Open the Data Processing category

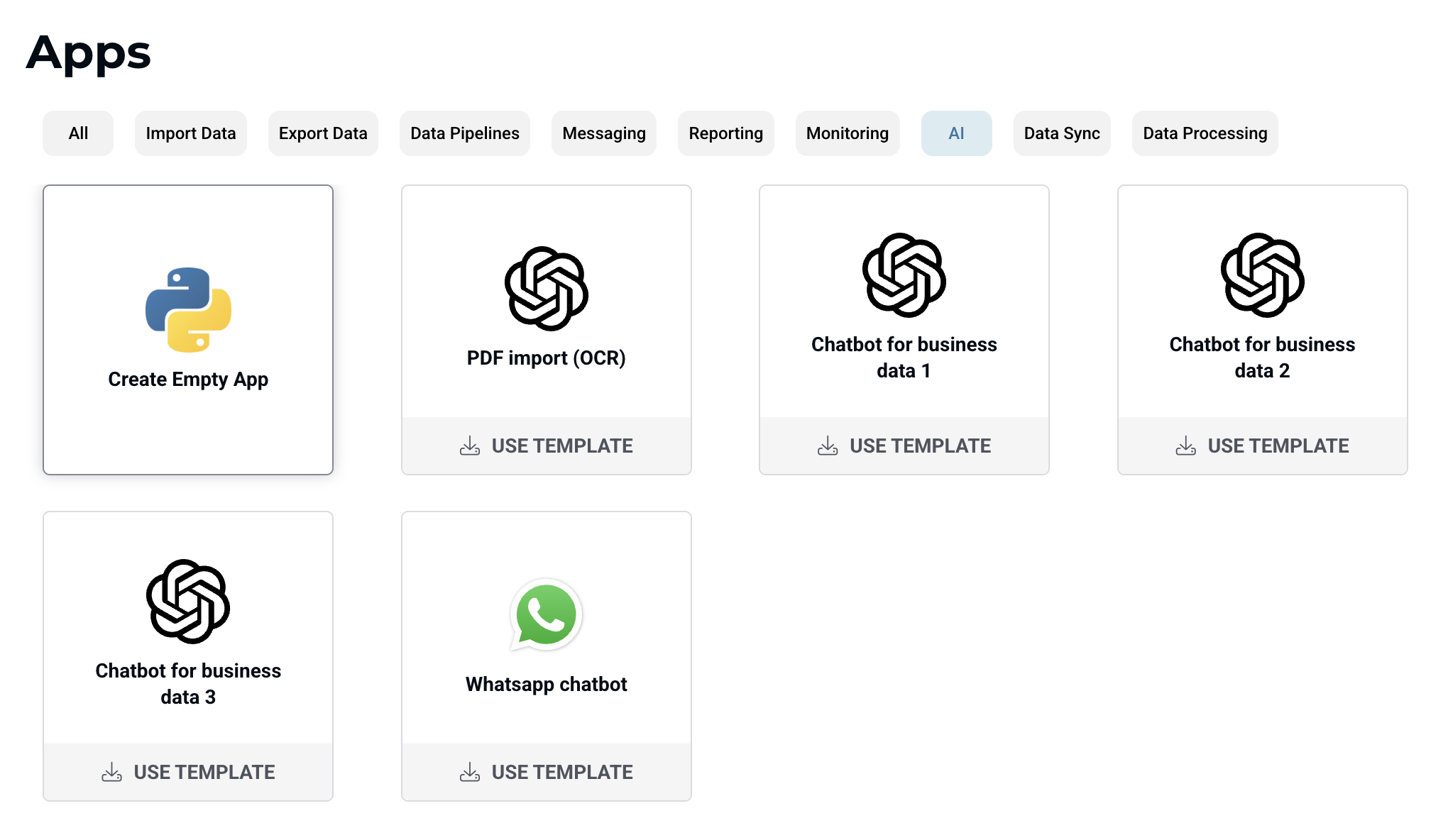(1205, 133)
